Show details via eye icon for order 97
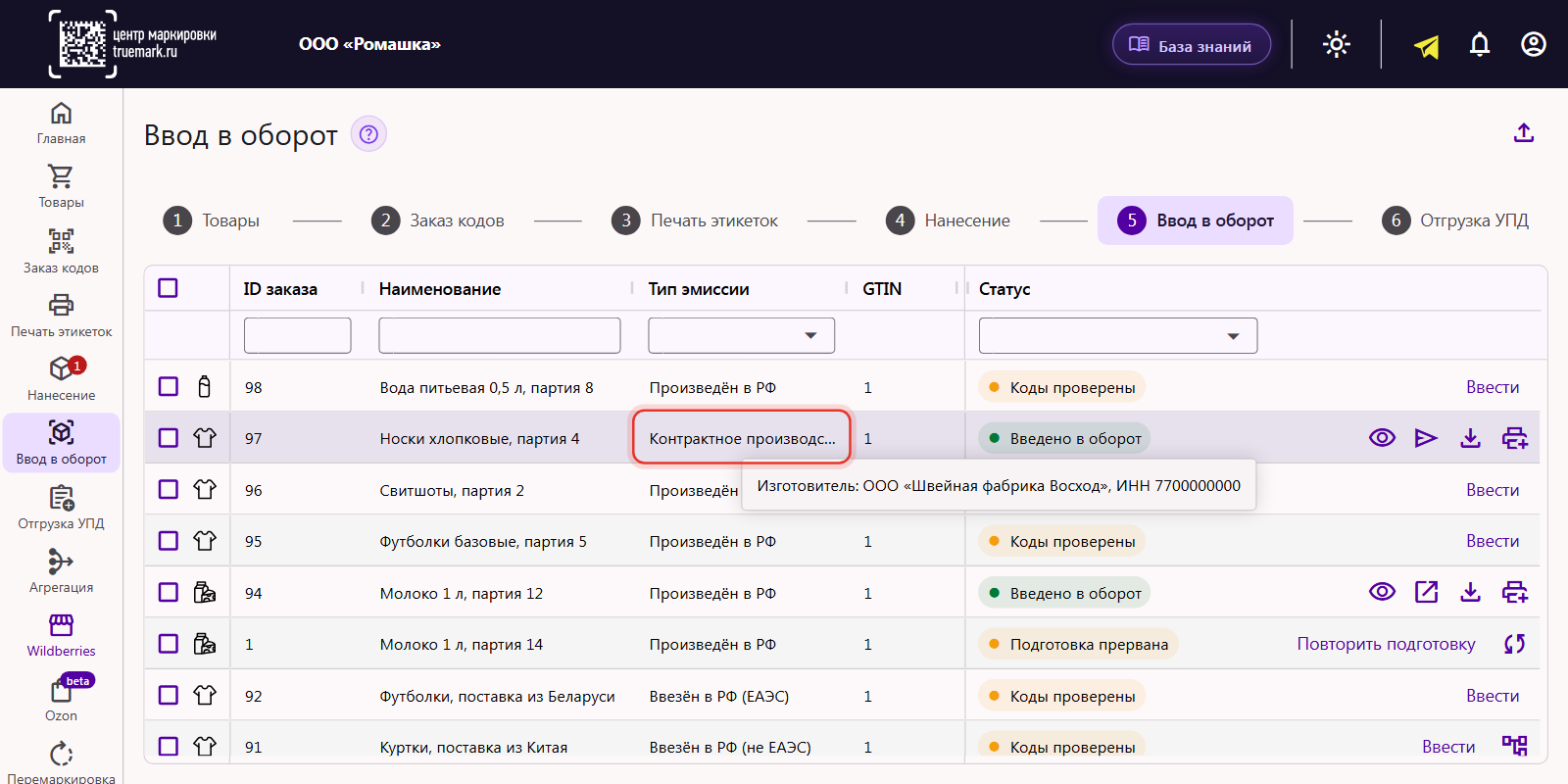Screen dimensions: 1568x784 [x=1382, y=438]
